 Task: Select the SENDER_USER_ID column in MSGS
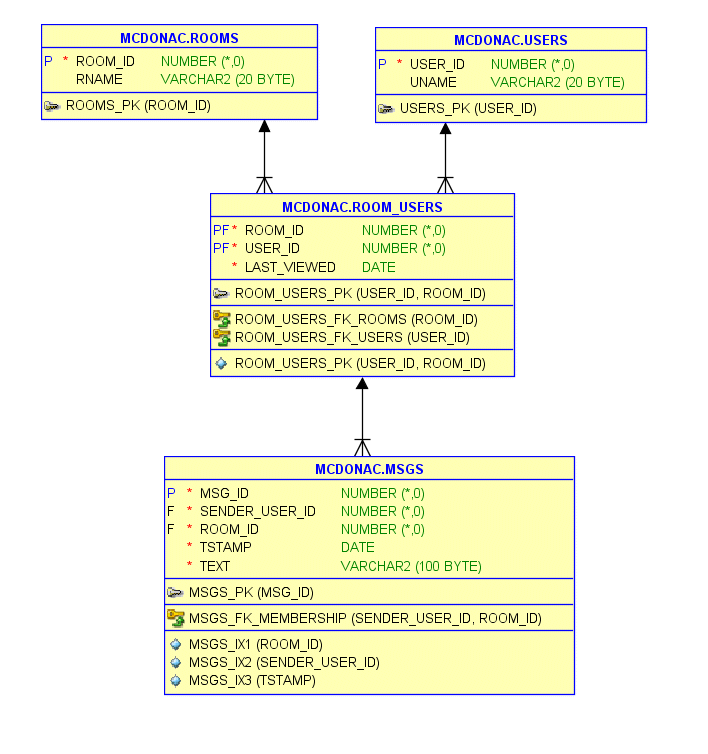click(x=258, y=511)
